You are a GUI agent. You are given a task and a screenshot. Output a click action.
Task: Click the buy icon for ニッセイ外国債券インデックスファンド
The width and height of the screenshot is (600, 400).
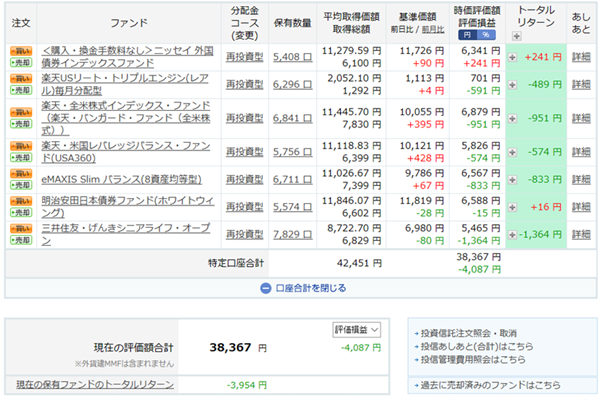tap(19, 49)
